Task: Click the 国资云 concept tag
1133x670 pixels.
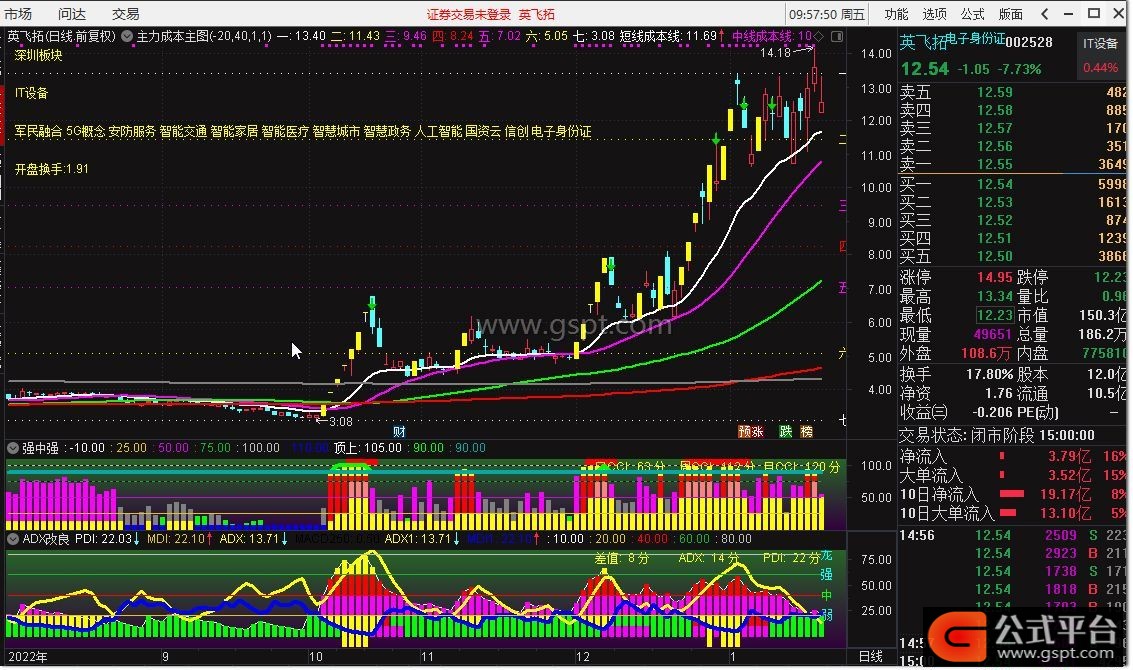Action: (483, 132)
